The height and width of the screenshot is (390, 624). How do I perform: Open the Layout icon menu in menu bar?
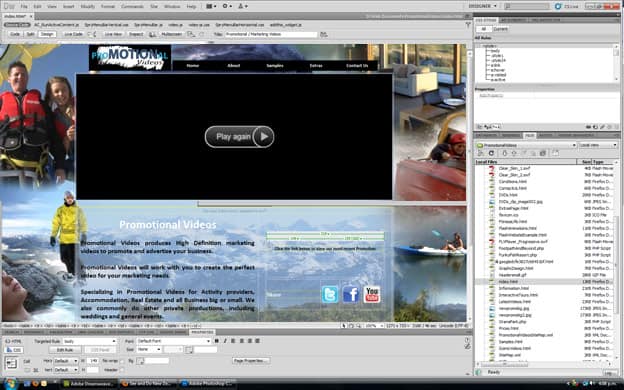point(211,6)
